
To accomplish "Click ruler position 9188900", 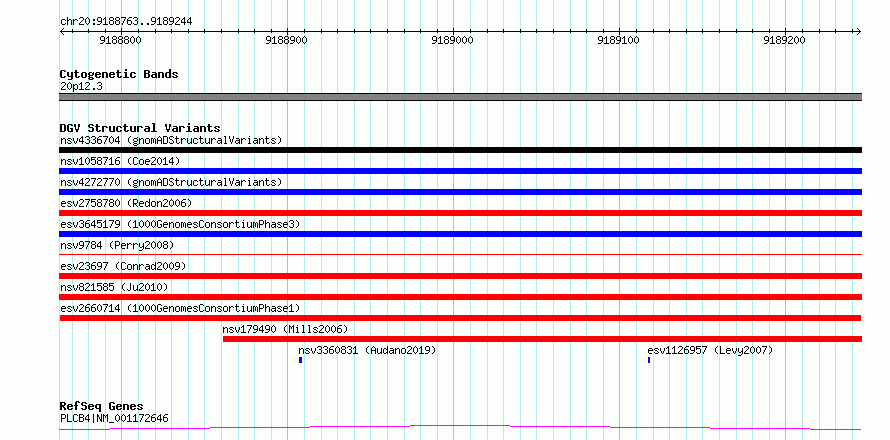I will (x=287, y=40).
